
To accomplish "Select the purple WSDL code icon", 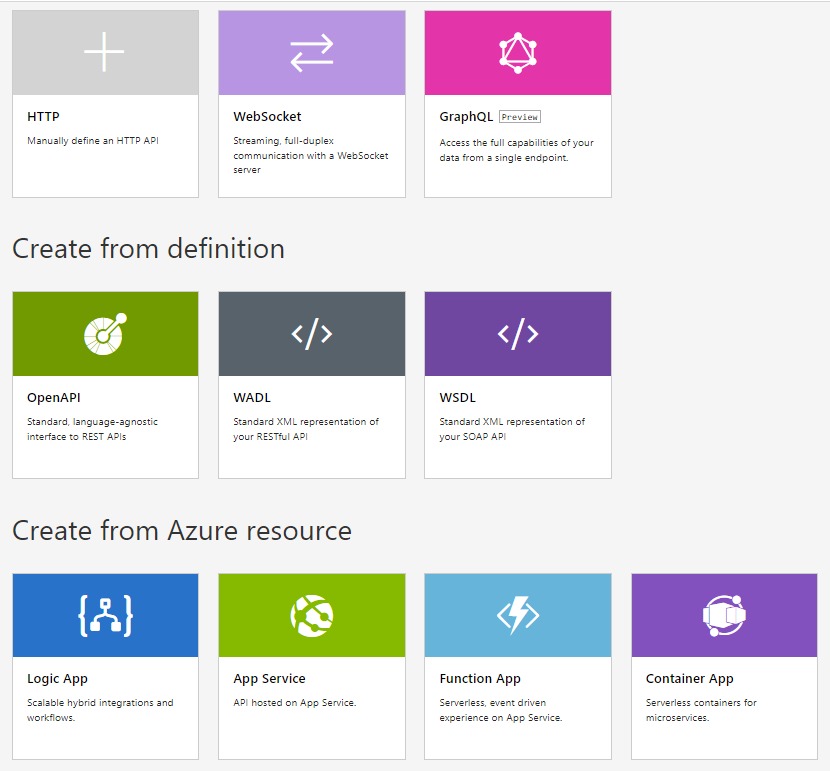I will [517, 334].
